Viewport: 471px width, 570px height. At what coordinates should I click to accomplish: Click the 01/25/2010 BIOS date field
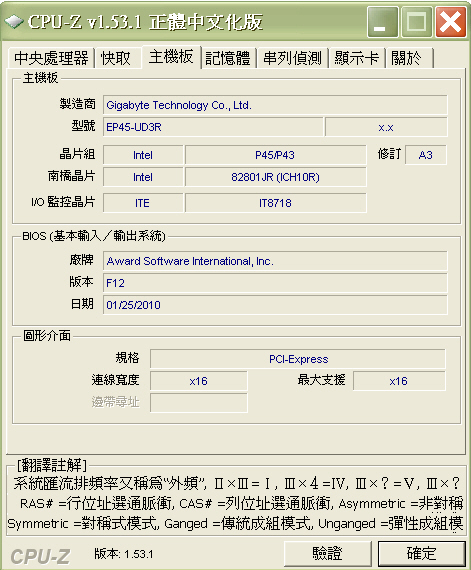(275, 305)
